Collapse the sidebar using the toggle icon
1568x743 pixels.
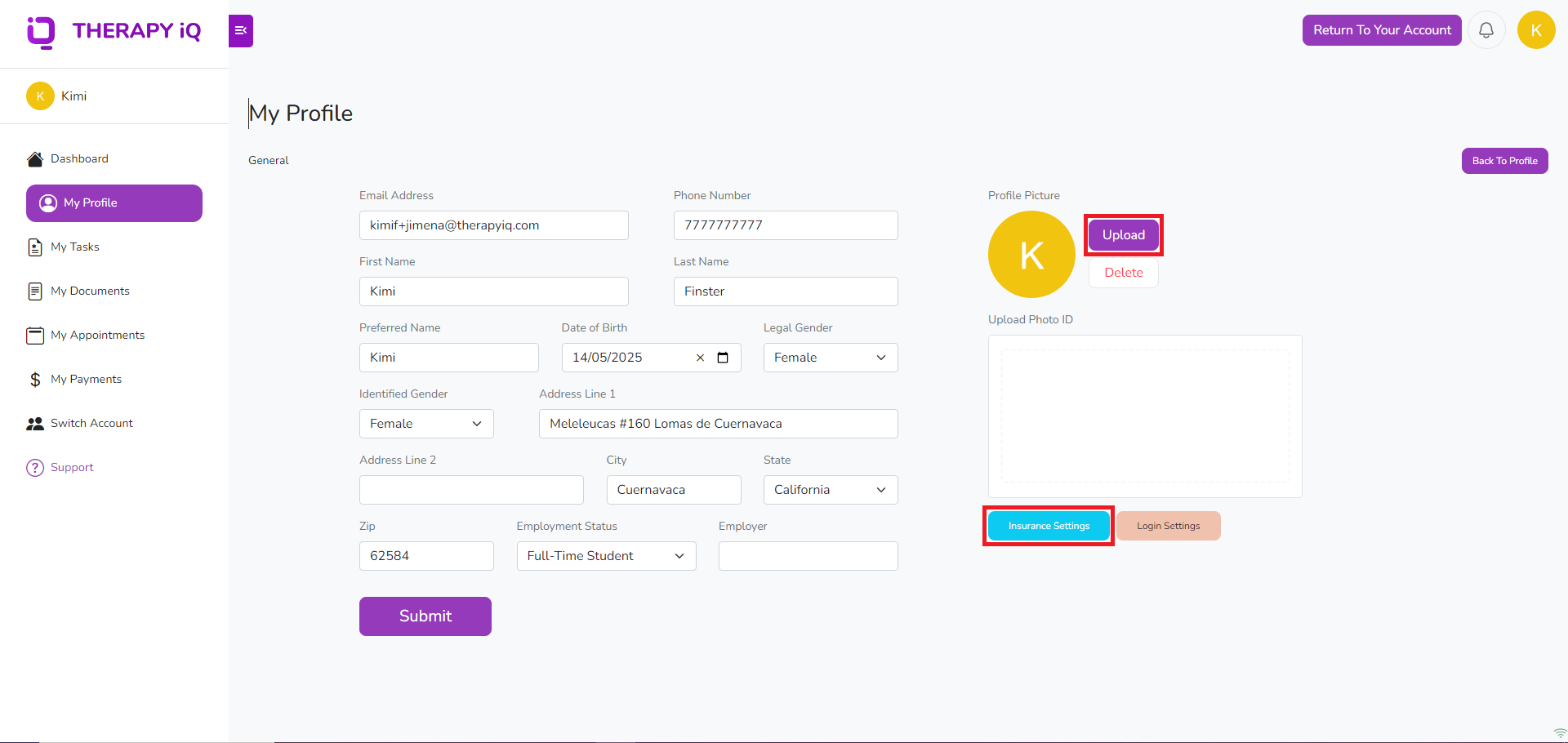[240, 30]
